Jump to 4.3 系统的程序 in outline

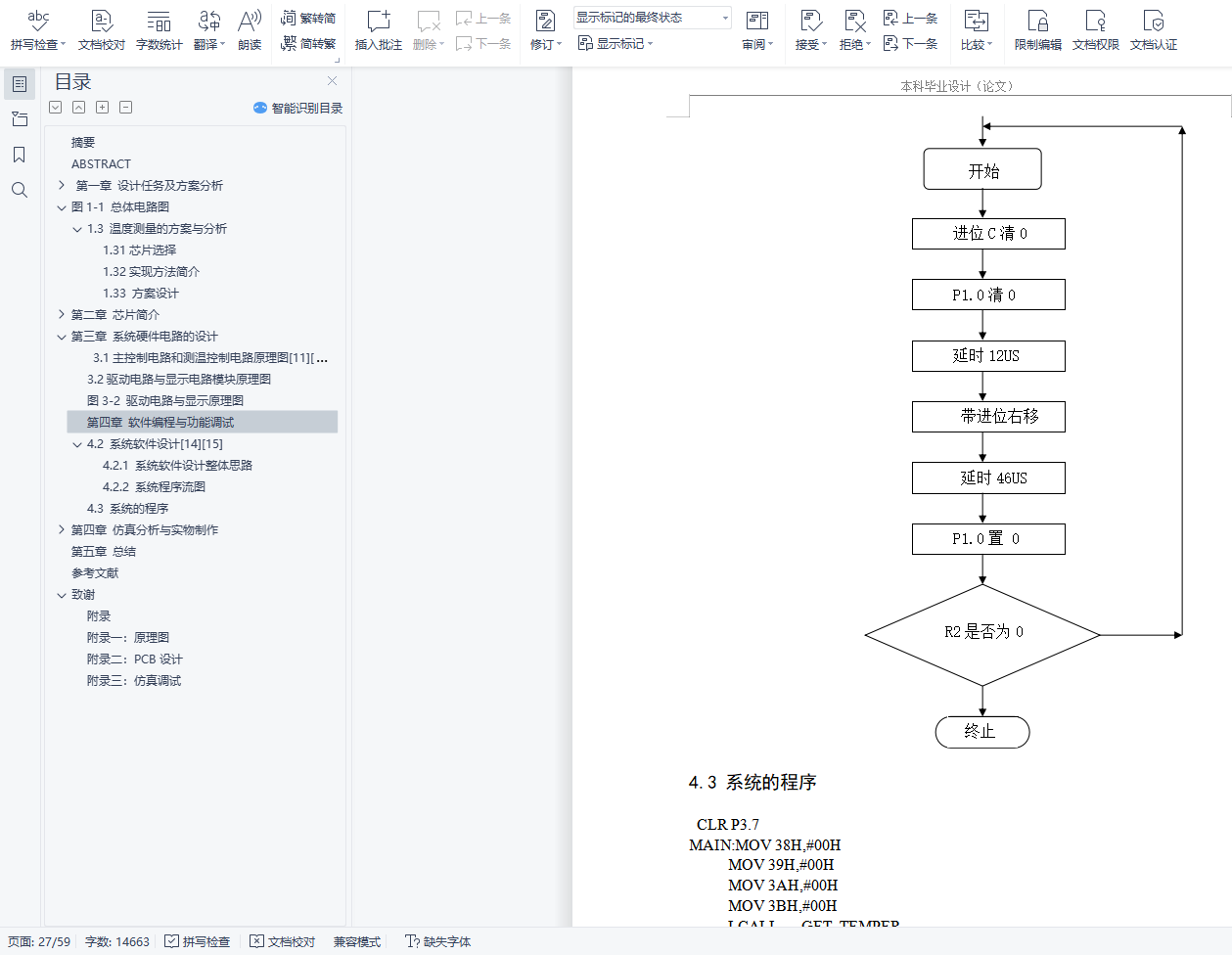[128, 508]
